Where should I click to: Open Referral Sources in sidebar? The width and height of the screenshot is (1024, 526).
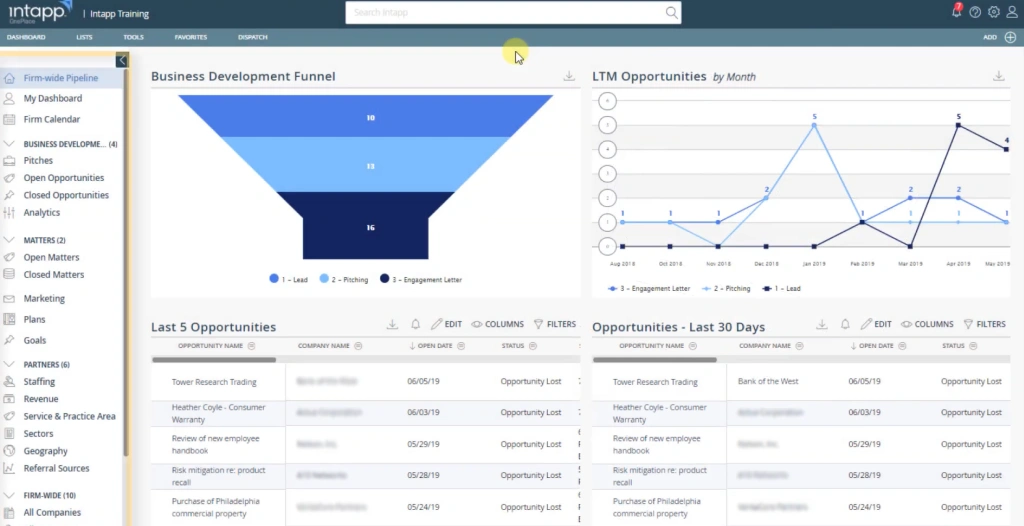pos(56,468)
